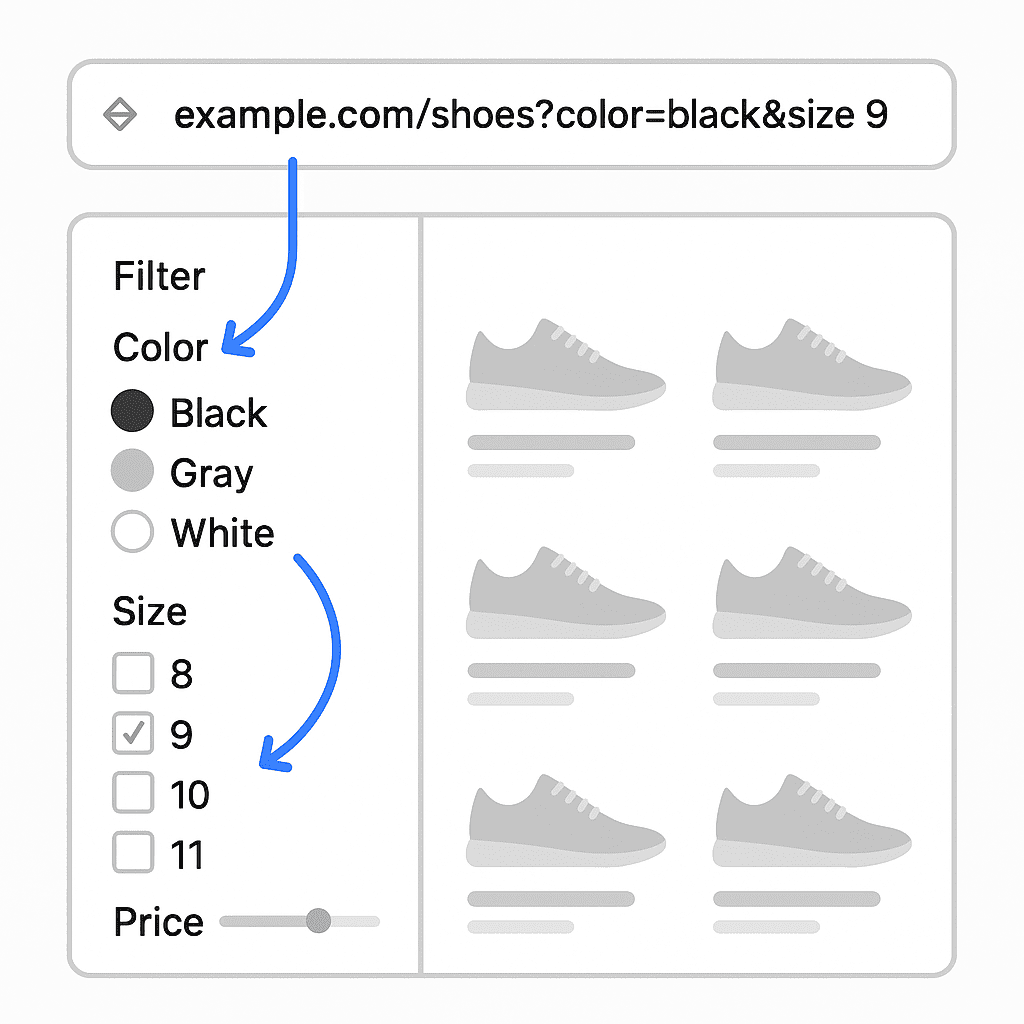Click the Black color label
Screen dimensions: 1024x1024
click(219, 413)
